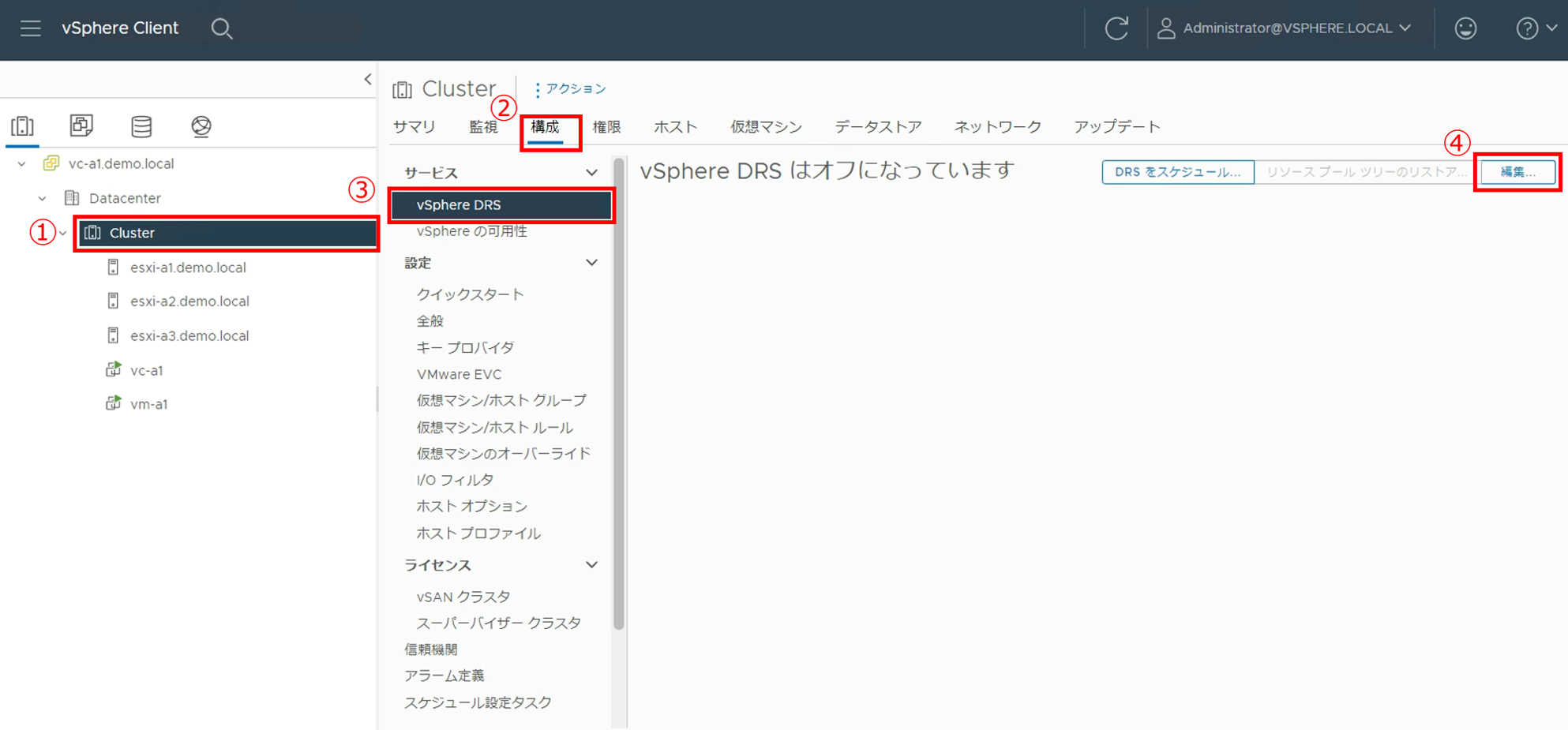
Task: Click the search magnifier icon
Action: point(222,28)
